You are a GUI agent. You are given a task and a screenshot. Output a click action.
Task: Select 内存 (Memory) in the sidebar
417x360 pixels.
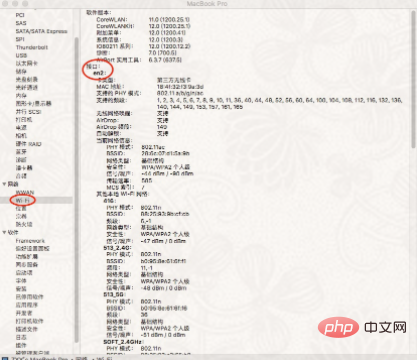click(21, 95)
